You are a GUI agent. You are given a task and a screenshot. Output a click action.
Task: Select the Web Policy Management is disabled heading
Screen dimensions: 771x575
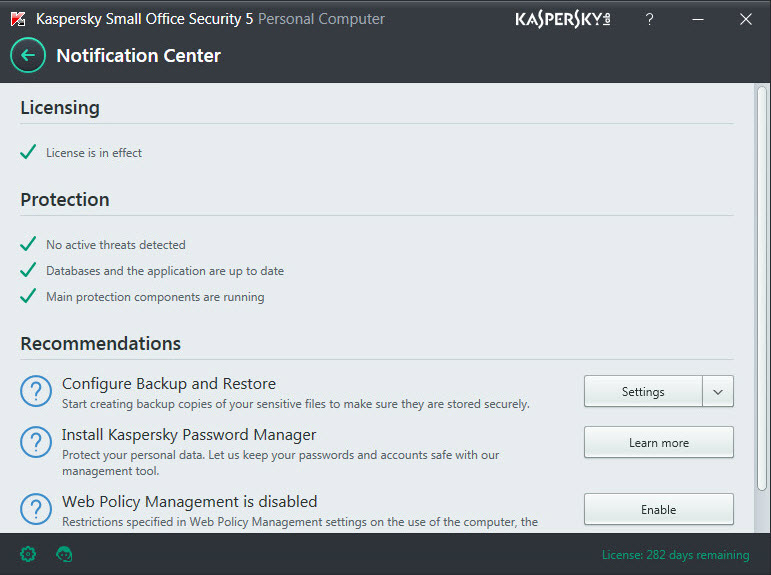click(189, 502)
